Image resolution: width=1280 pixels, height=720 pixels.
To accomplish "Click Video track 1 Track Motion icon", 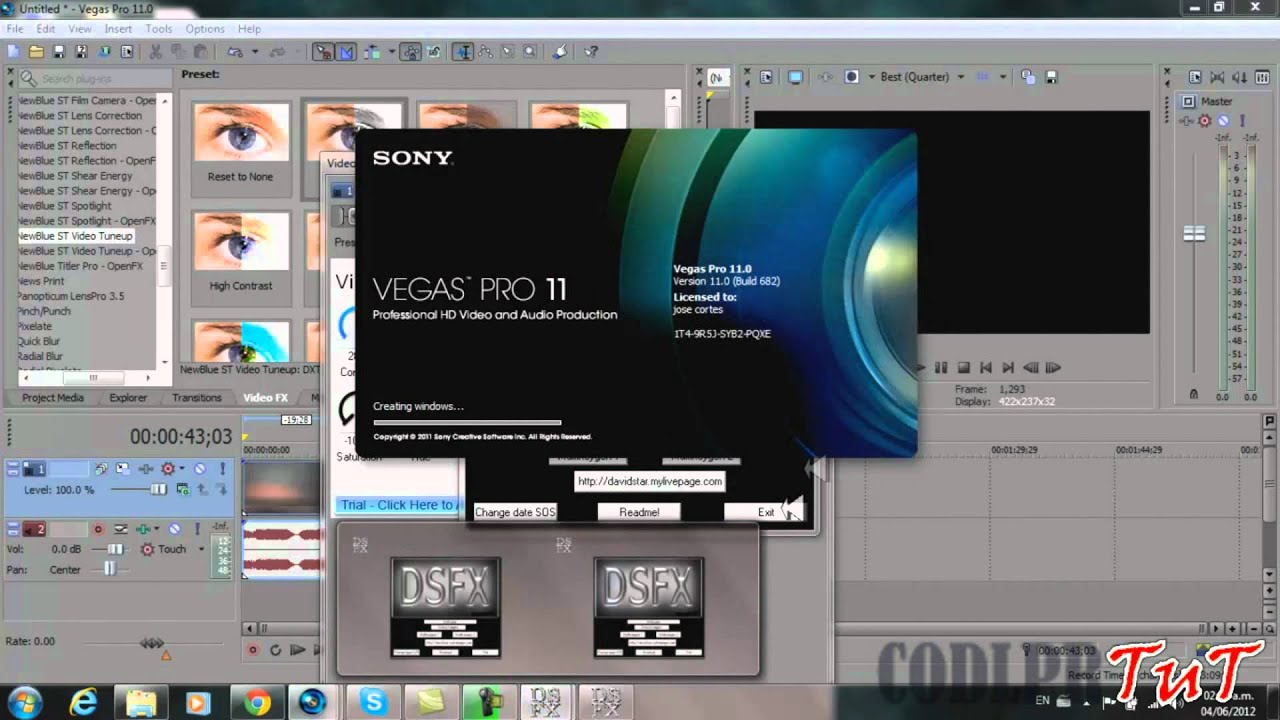I will 122,468.
